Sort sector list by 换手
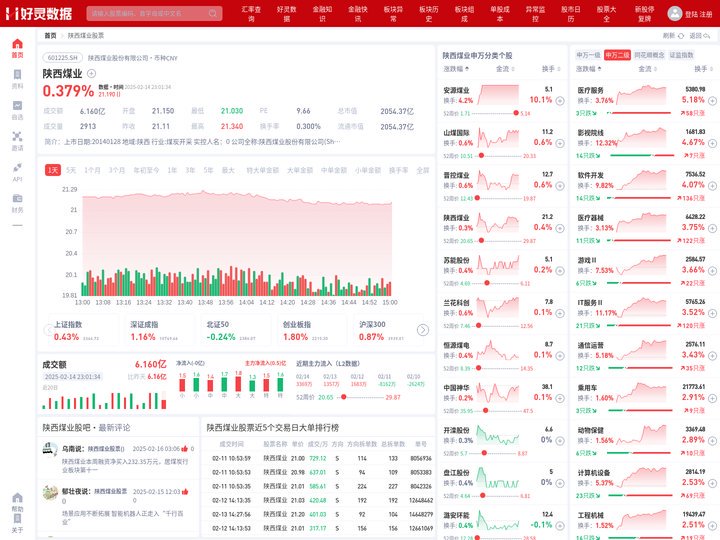This screenshot has width=720, height=540. [703, 69]
